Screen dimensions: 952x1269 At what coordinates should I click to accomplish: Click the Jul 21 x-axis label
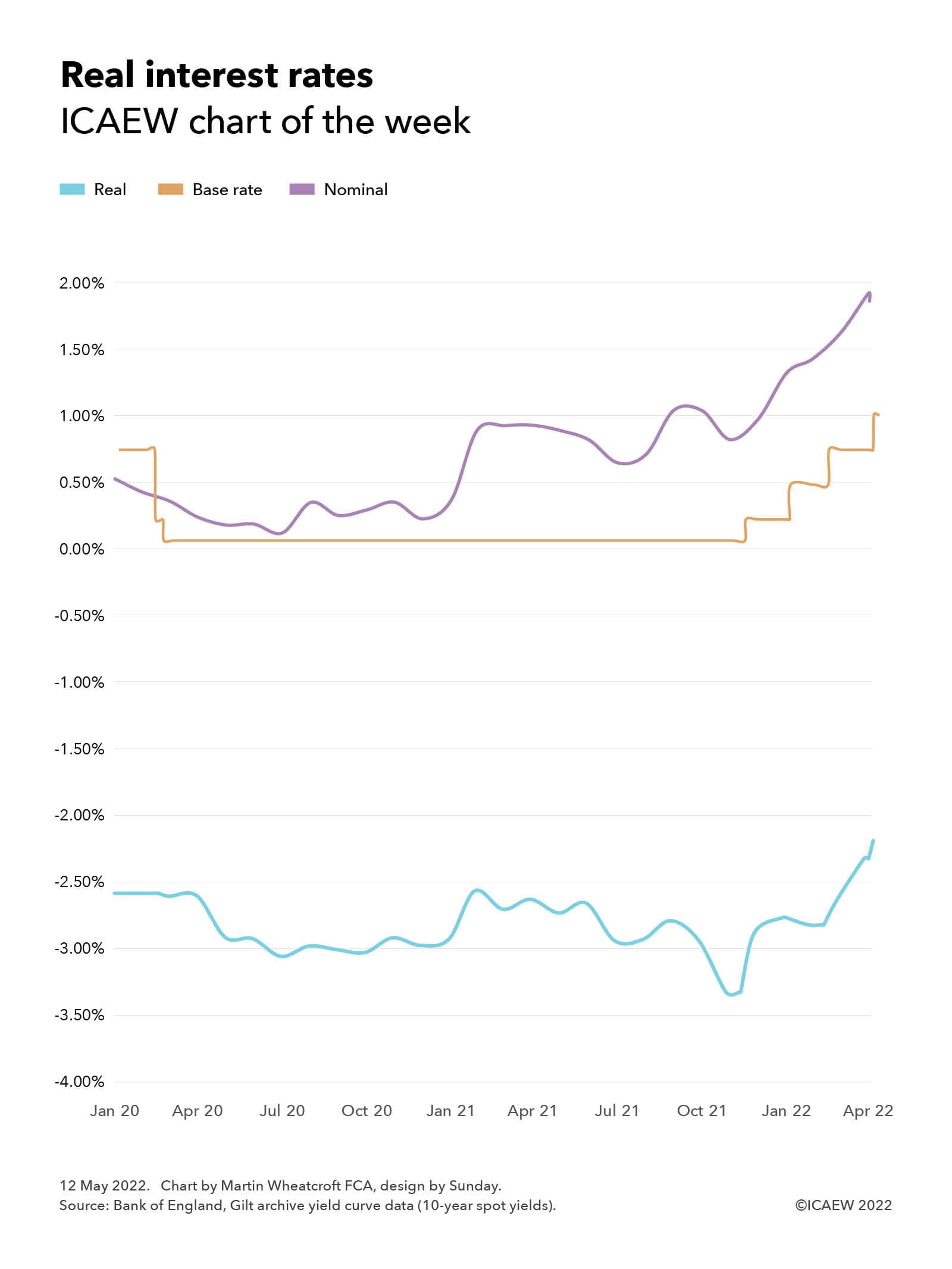coord(617,1111)
